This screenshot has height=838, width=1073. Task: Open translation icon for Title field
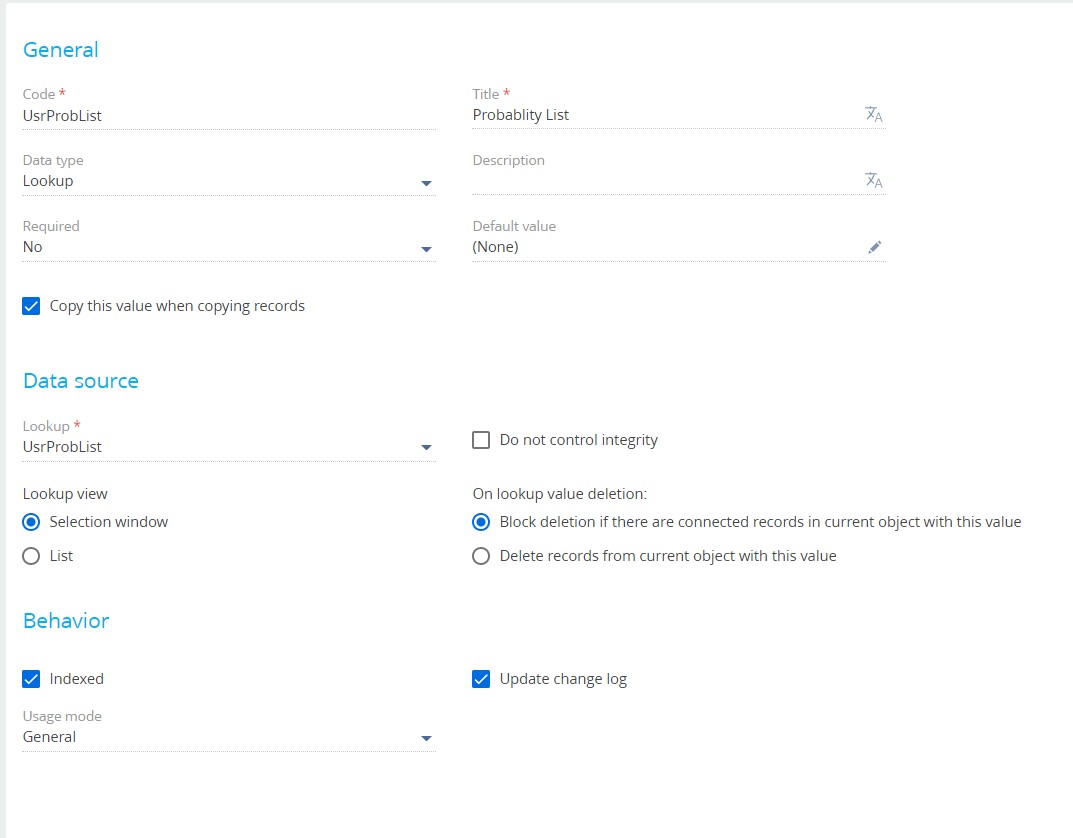click(x=873, y=114)
